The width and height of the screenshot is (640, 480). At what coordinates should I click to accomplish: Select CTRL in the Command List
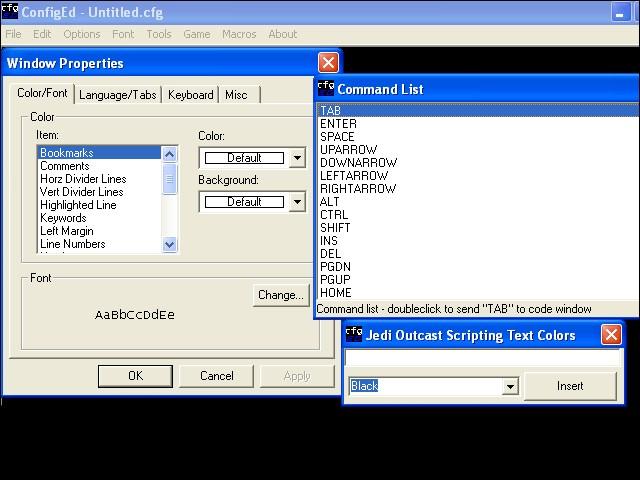[x=334, y=215]
